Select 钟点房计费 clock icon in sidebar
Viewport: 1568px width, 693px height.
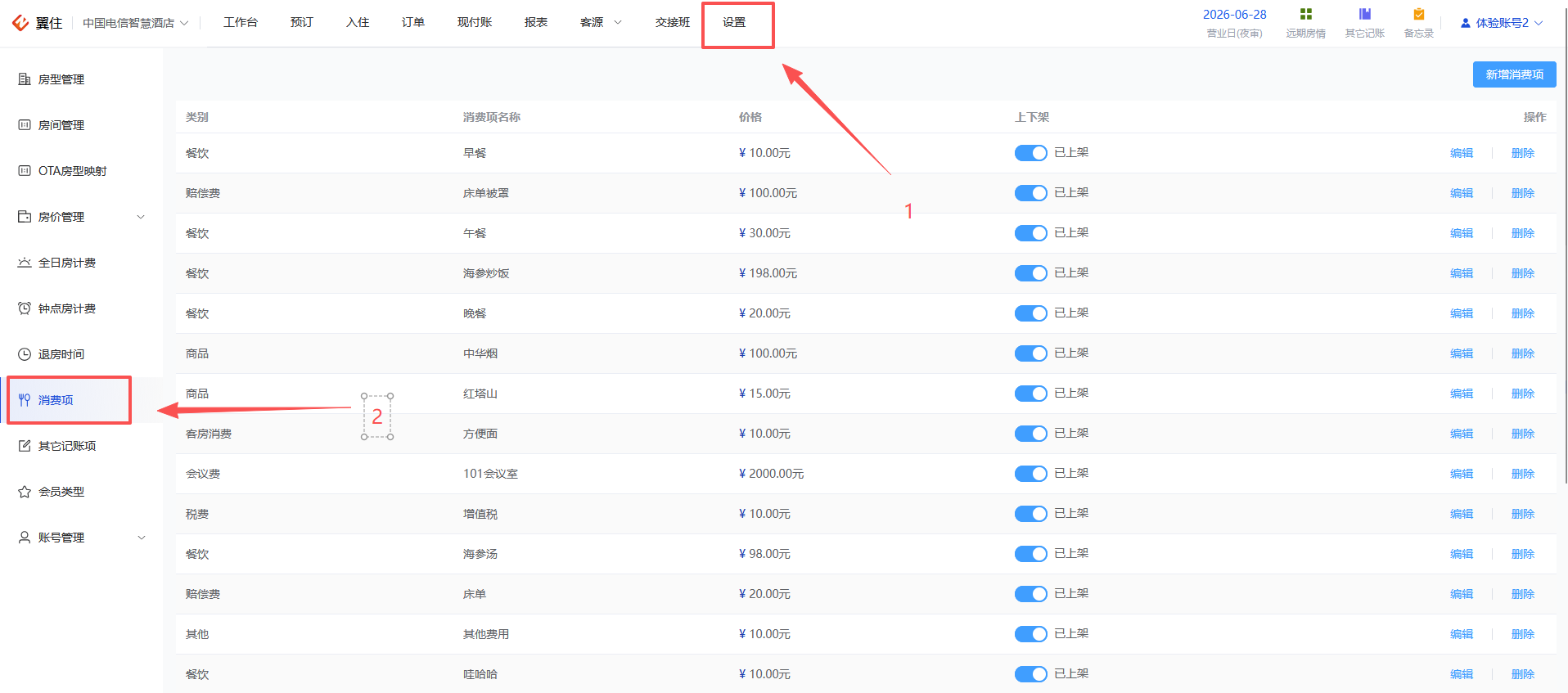[25, 308]
